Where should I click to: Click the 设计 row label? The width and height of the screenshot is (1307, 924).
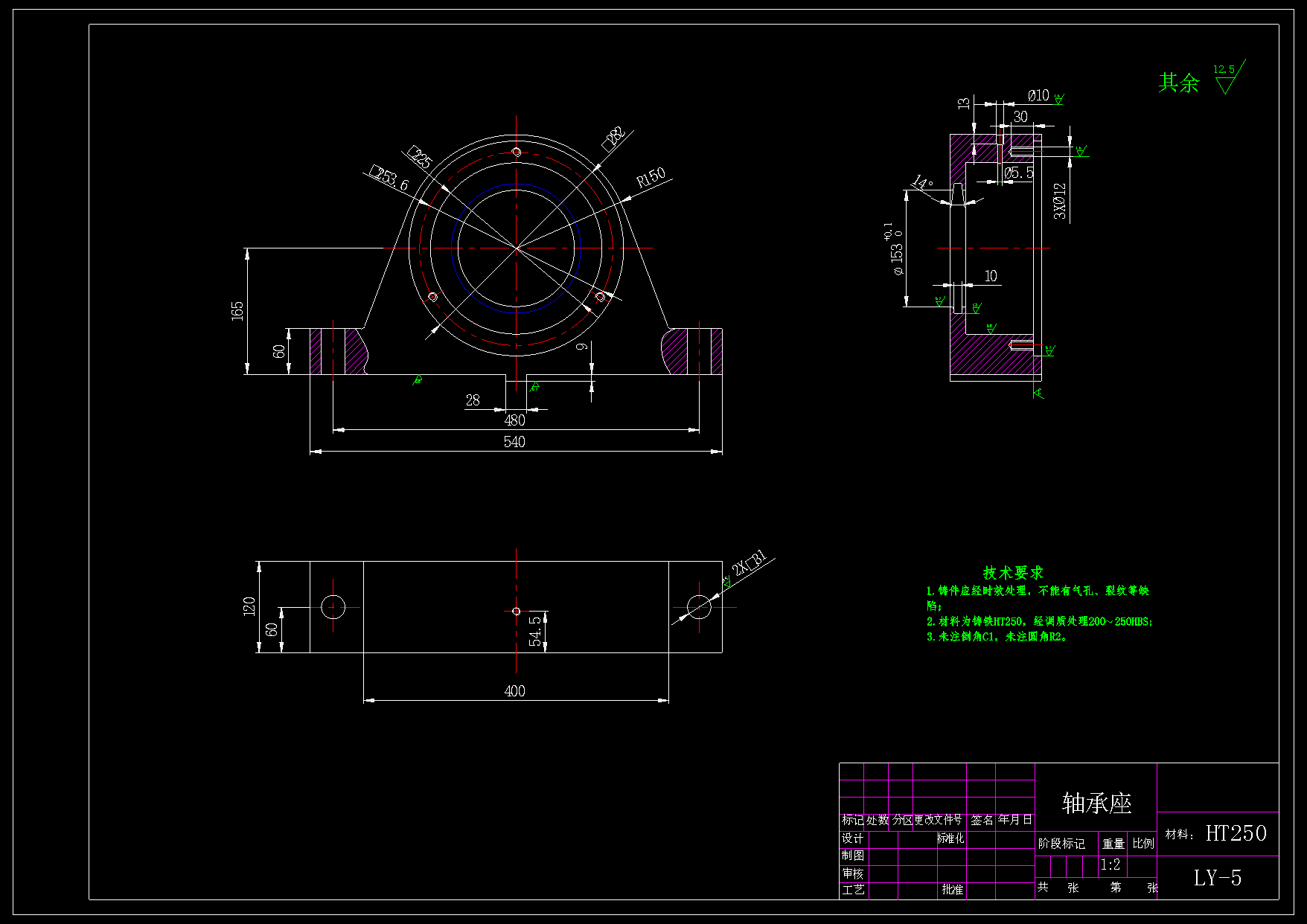click(852, 838)
